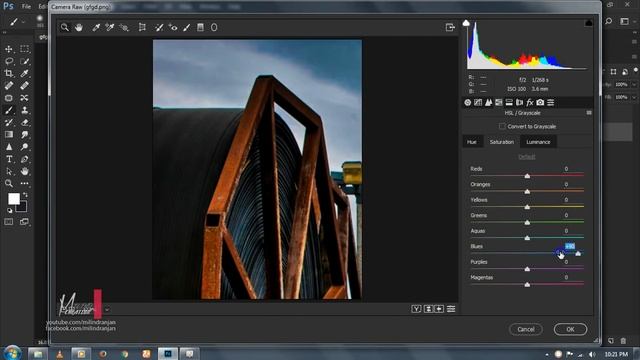640x360 pixels.
Task: Select the Camera Raw Hand tool
Action: pyautogui.click(x=78, y=27)
